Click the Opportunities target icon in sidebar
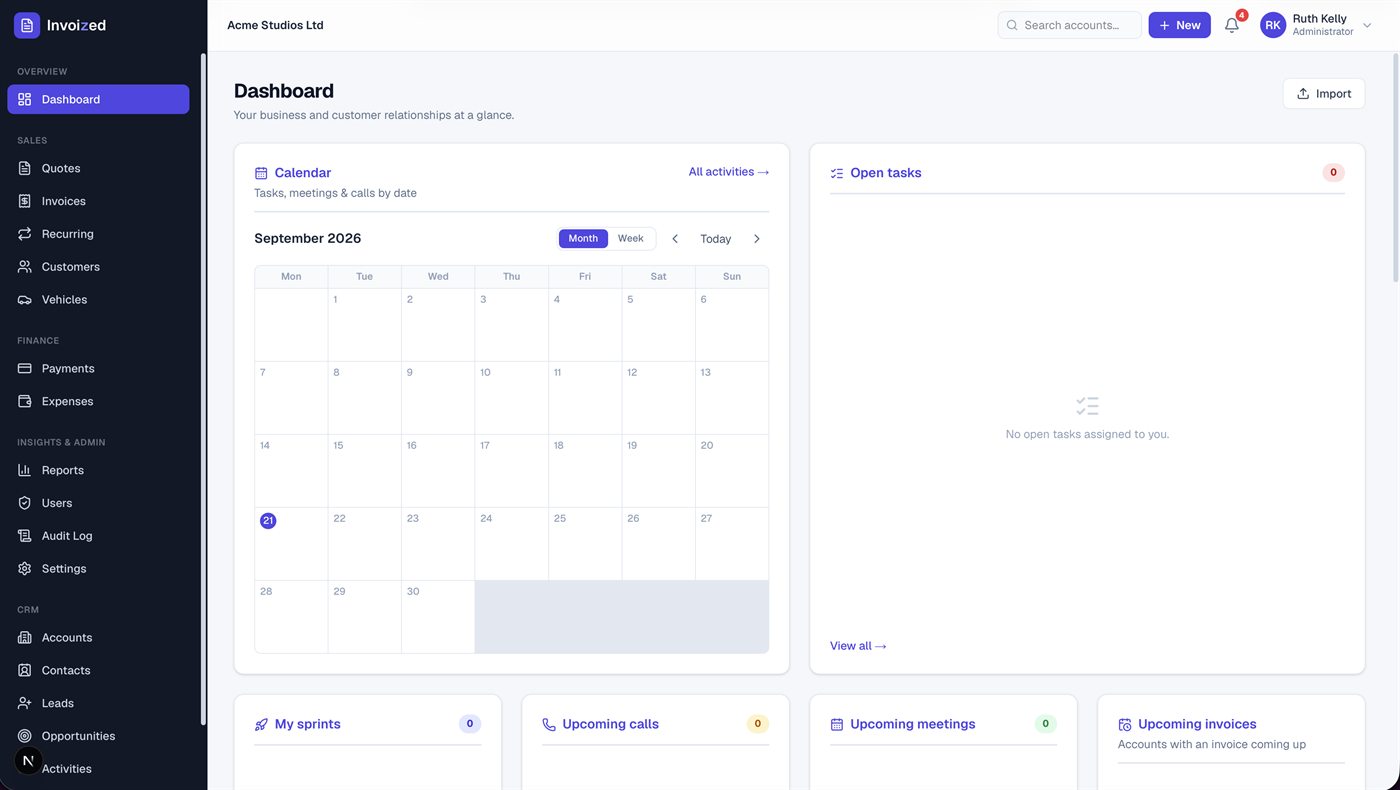The height and width of the screenshot is (790, 1400). 25,736
